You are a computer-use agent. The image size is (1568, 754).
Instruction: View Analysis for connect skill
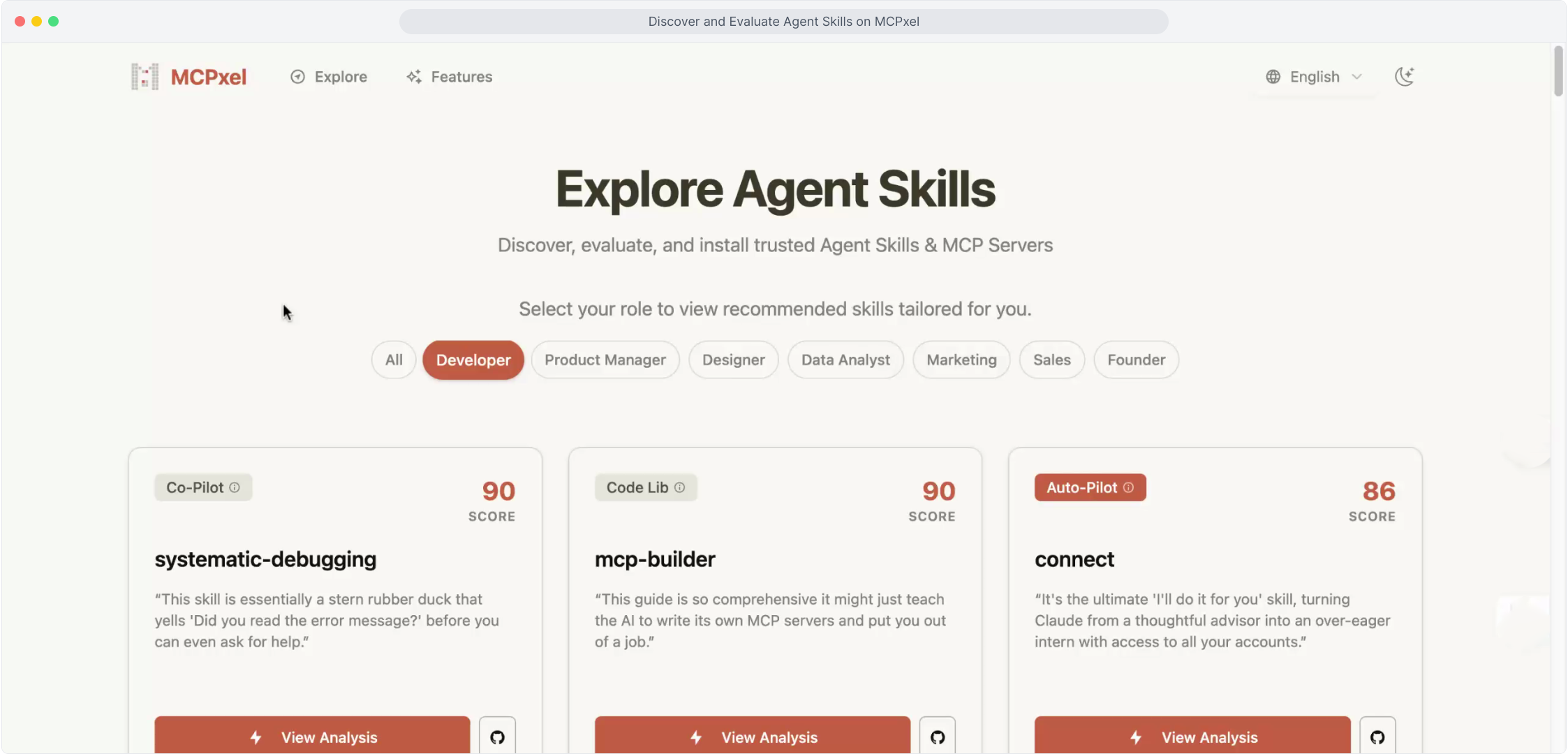pyautogui.click(x=1192, y=737)
